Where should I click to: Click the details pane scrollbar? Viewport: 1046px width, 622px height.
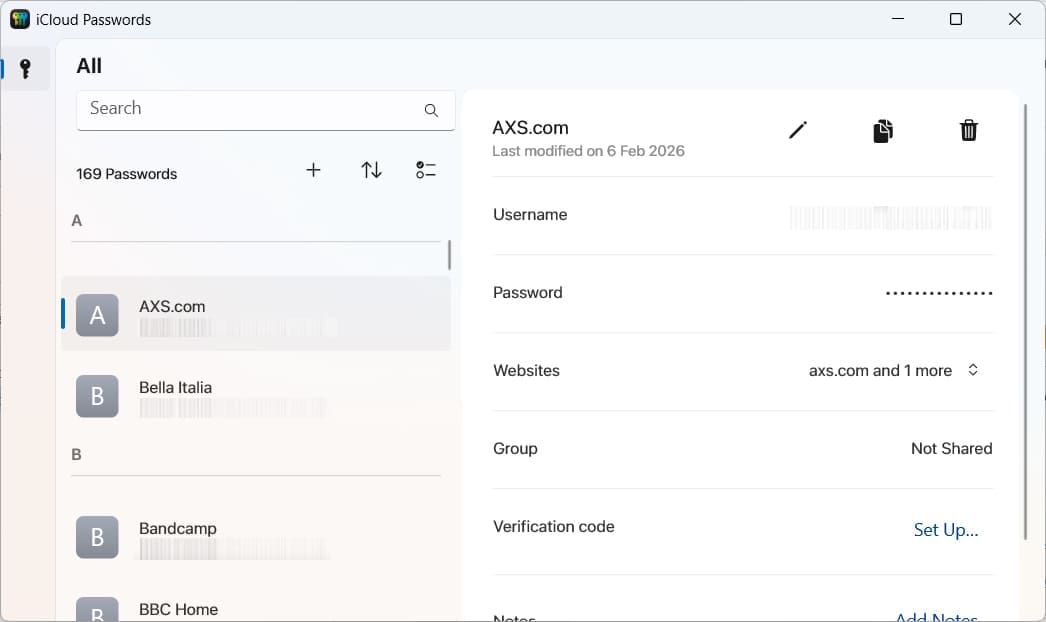point(1025,322)
